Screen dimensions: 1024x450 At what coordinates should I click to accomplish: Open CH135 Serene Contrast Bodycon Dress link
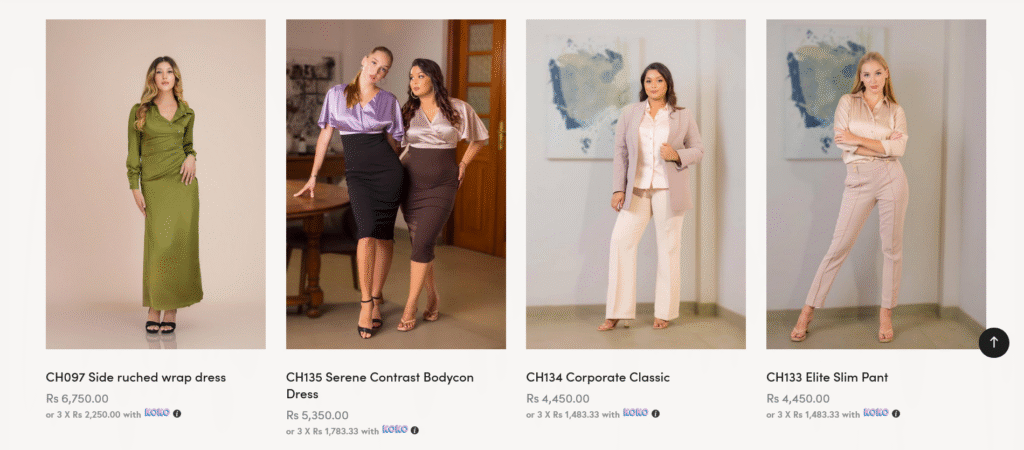[380, 385]
